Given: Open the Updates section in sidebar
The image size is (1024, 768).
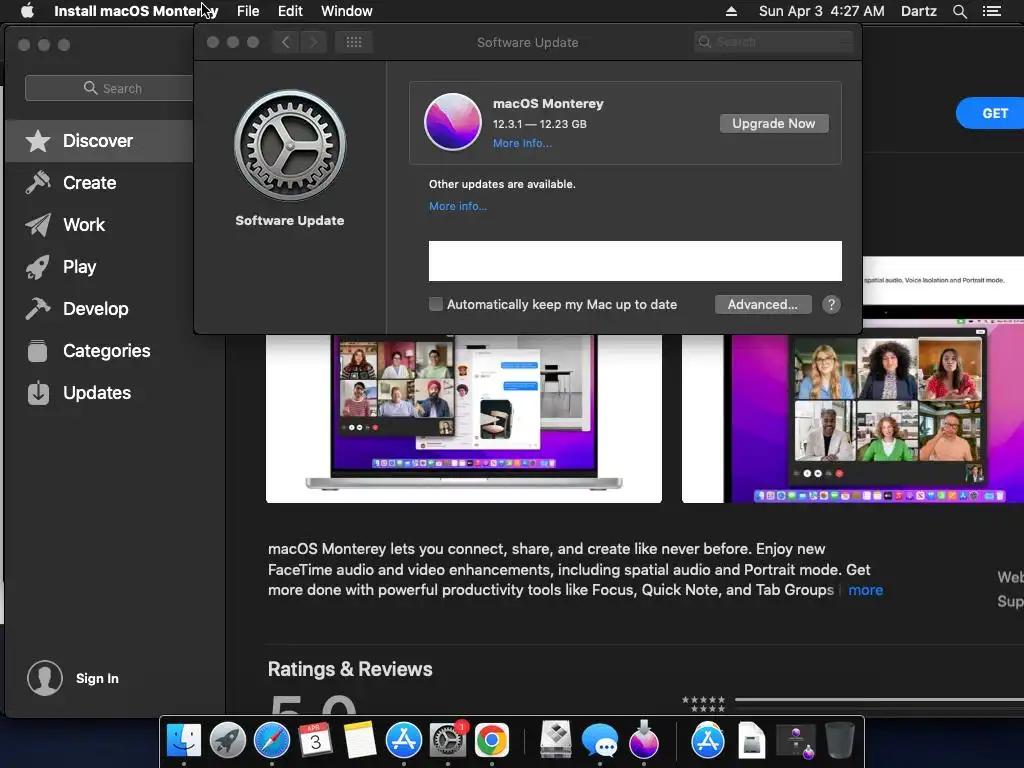Looking at the screenshot, I should [x=97, y=392].
